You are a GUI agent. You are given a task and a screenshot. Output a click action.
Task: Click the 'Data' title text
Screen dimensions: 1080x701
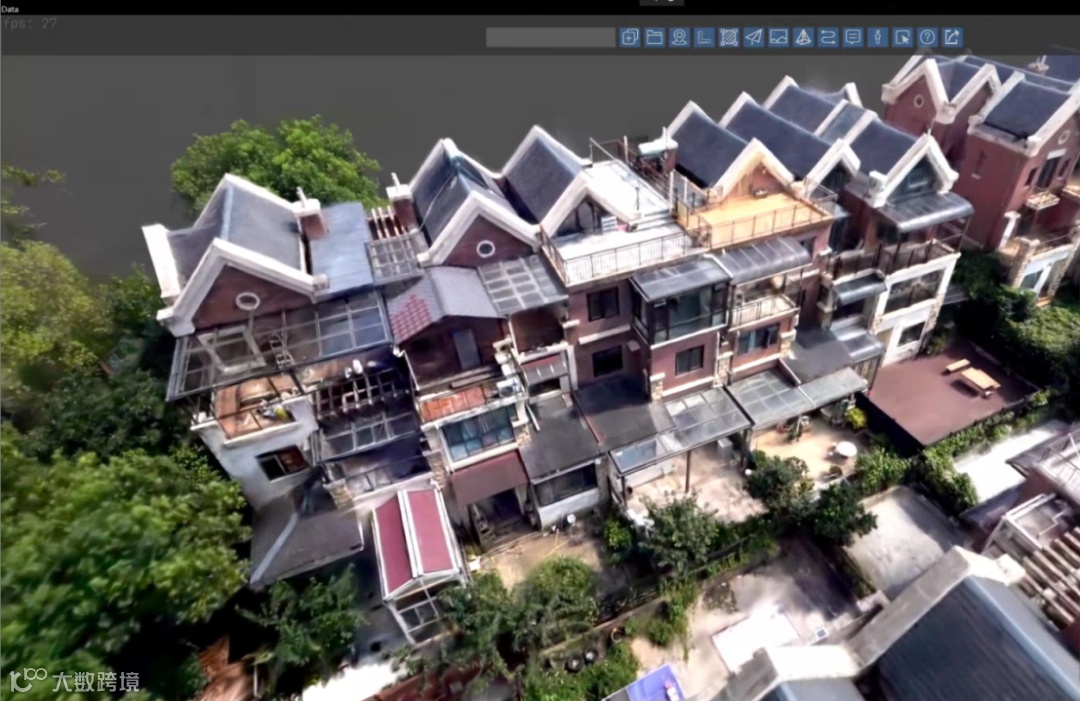coord(10,9)
